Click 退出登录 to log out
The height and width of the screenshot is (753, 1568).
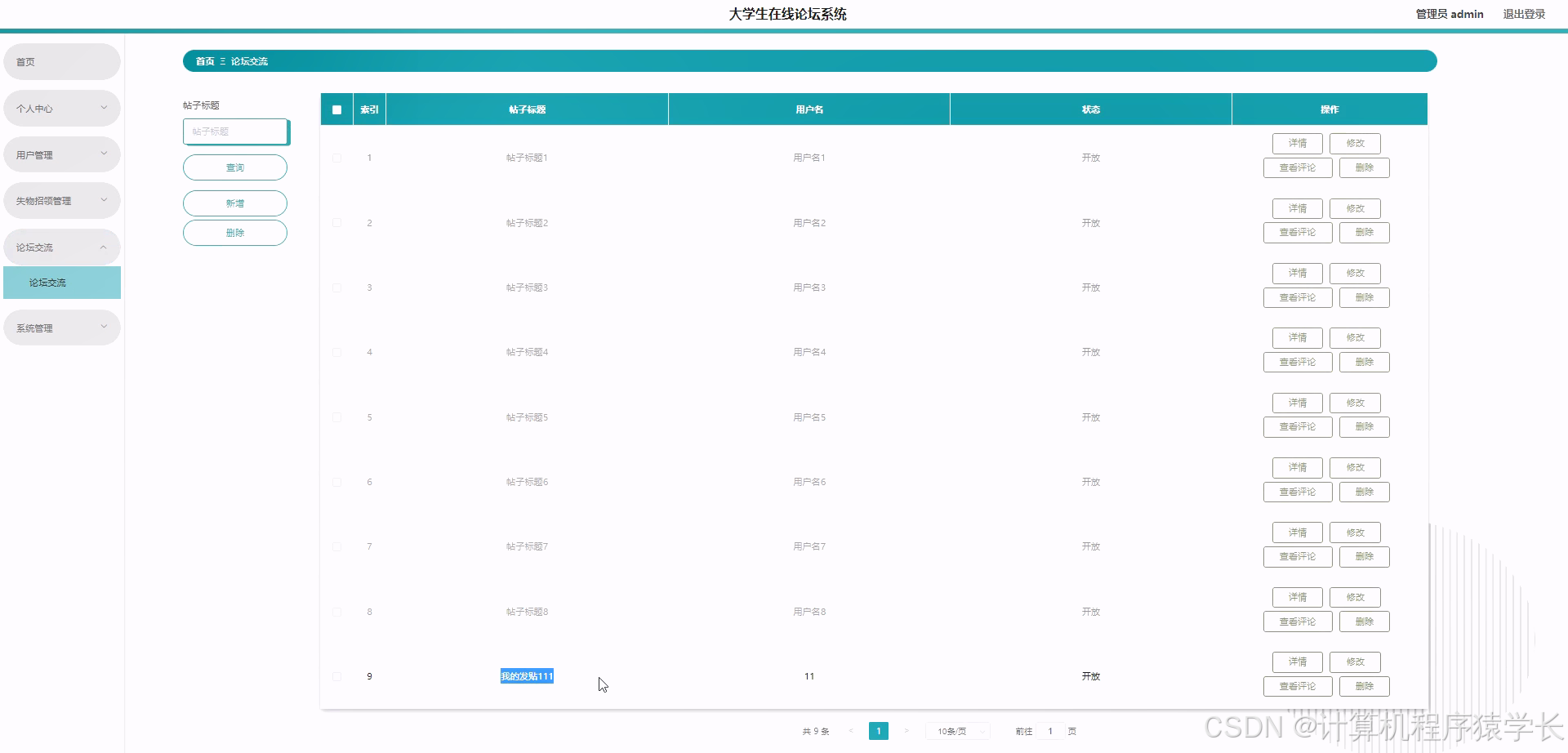1524,14
